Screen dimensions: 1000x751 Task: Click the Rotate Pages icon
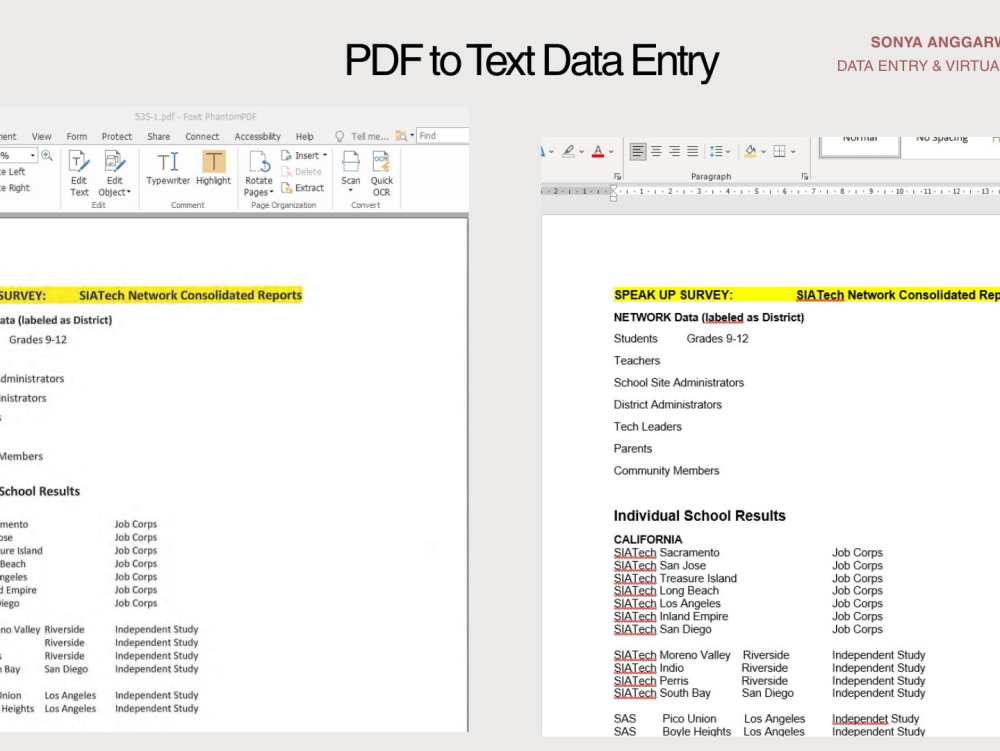point(259,162)
